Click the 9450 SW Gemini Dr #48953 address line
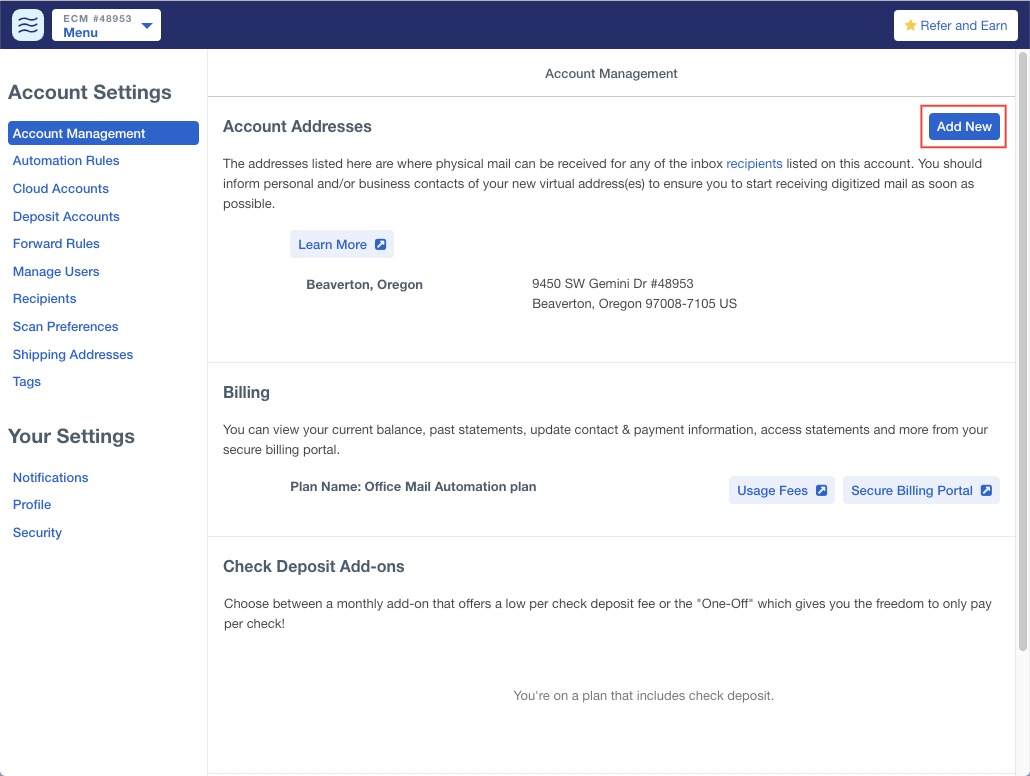The height and width of the screenshot is (776, 1030). (x=612, y=284)
